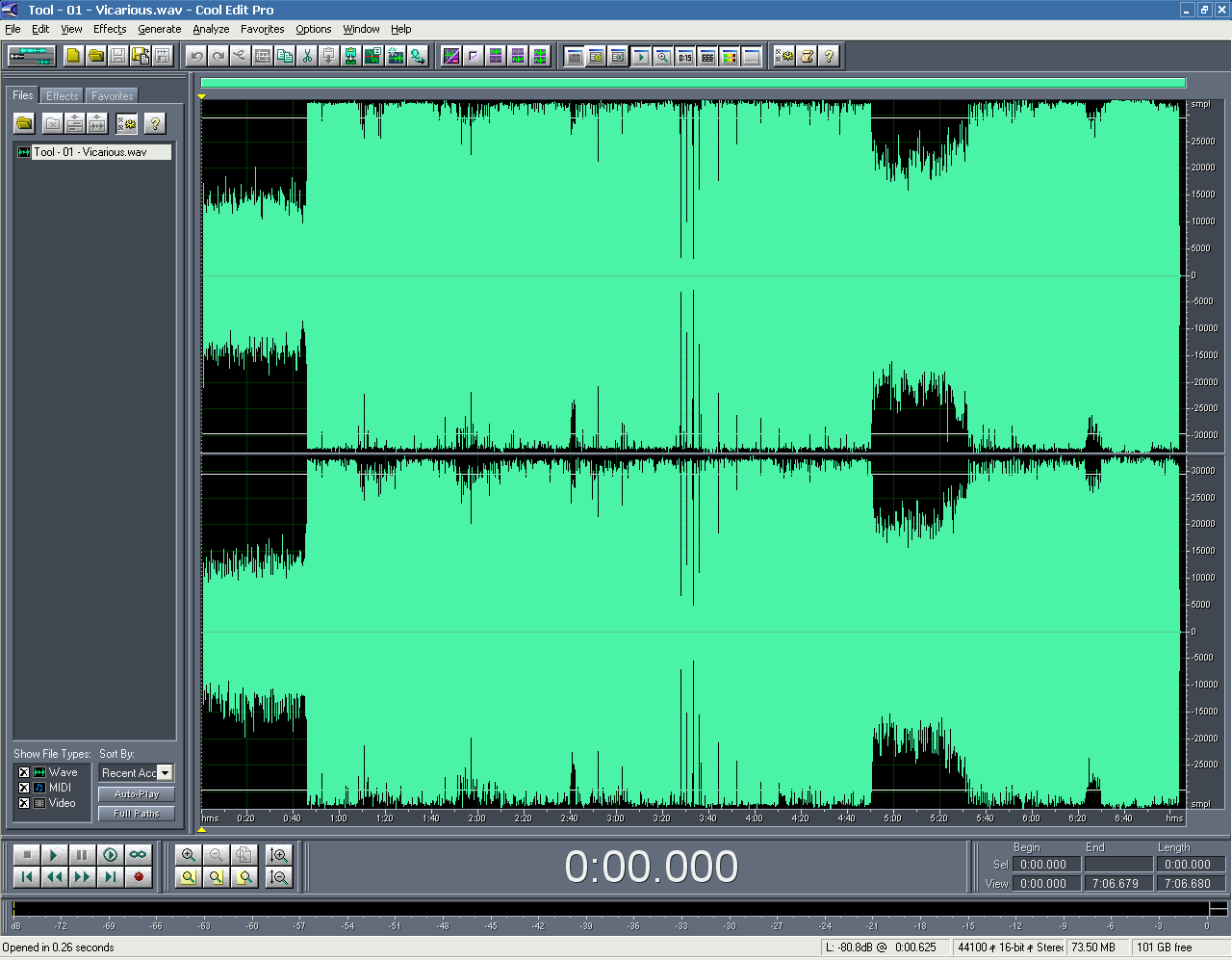Click the help icon in the Files panel
The width and height of the screenshot is (1232, 960).
tap(154, 123)
